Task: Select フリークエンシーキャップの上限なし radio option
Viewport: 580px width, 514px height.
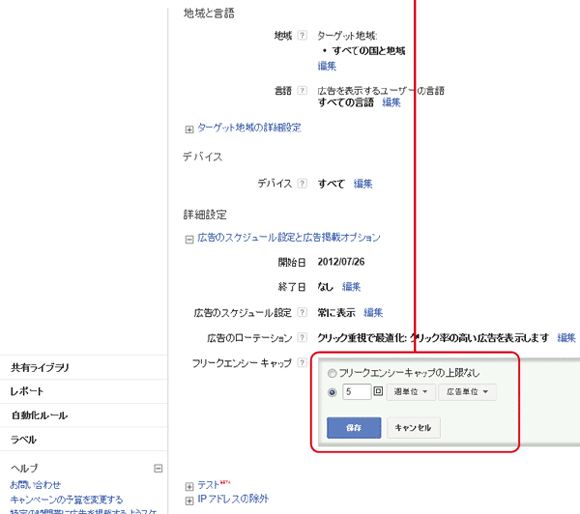Action: pos(332,373)
